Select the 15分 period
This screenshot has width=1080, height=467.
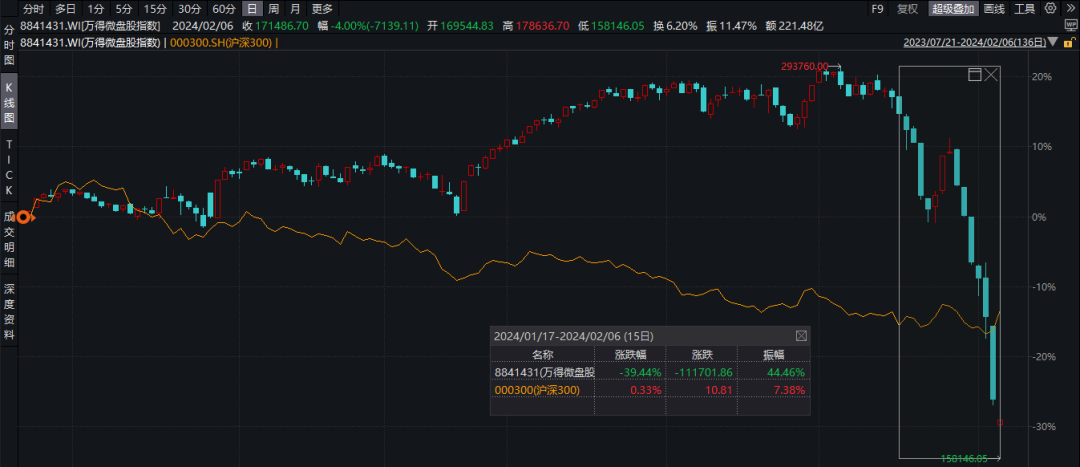point(154,9)
